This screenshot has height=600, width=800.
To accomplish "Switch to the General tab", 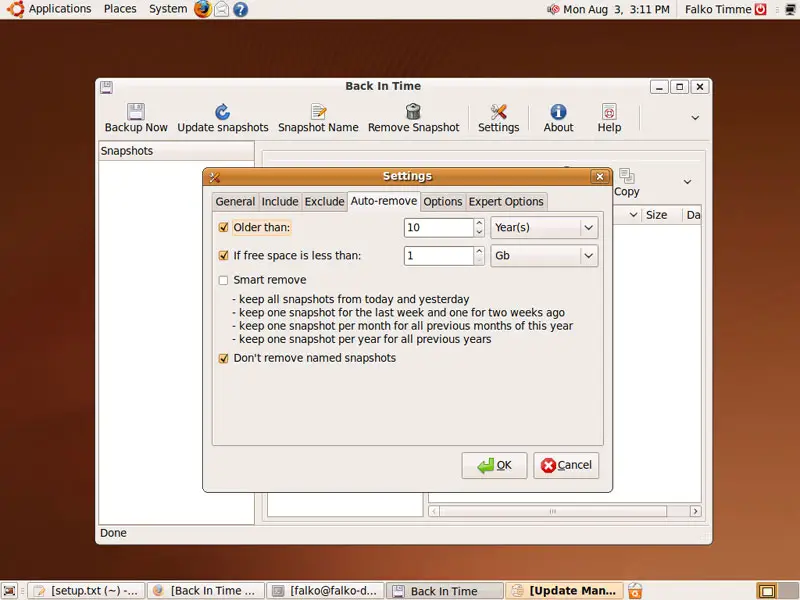I will [235, 202].
